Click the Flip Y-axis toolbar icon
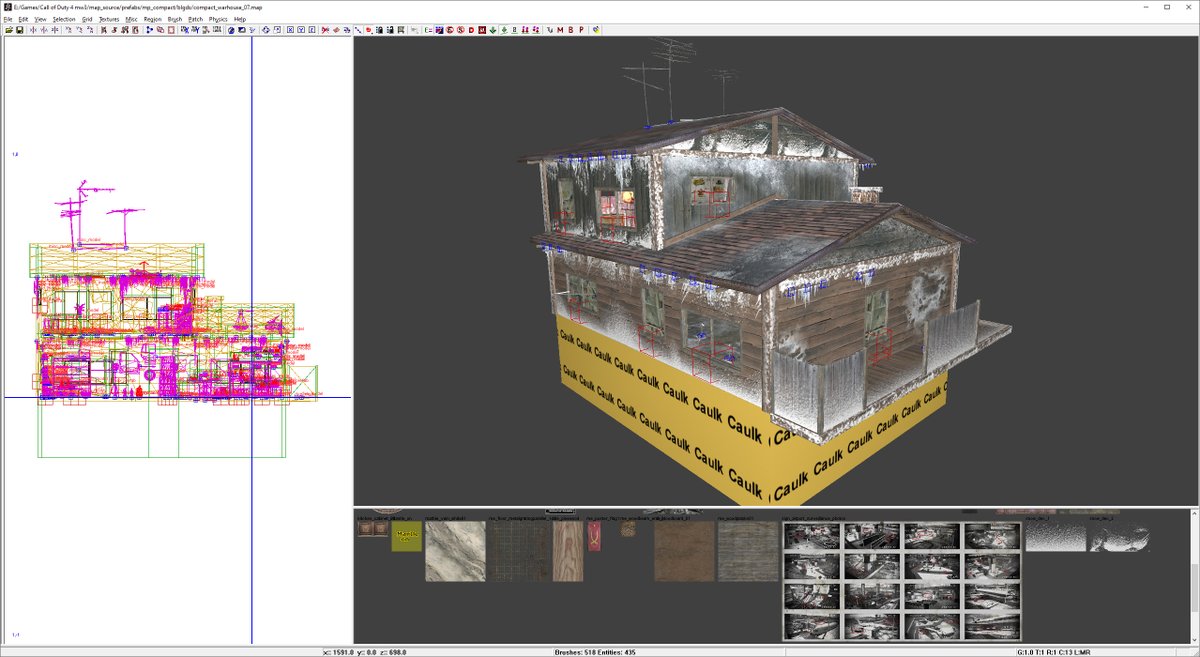Image resolution: width=1200 pixels, height=657 pixels. coord(44,30)
